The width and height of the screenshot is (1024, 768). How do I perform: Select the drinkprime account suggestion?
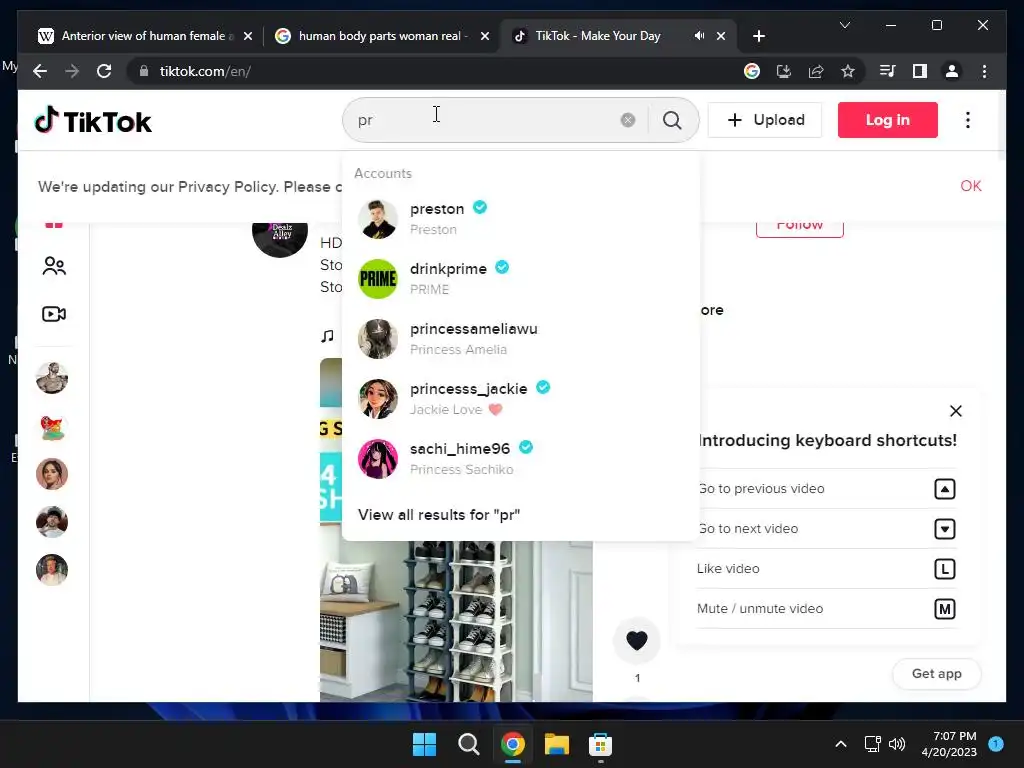tap(520, 279)
